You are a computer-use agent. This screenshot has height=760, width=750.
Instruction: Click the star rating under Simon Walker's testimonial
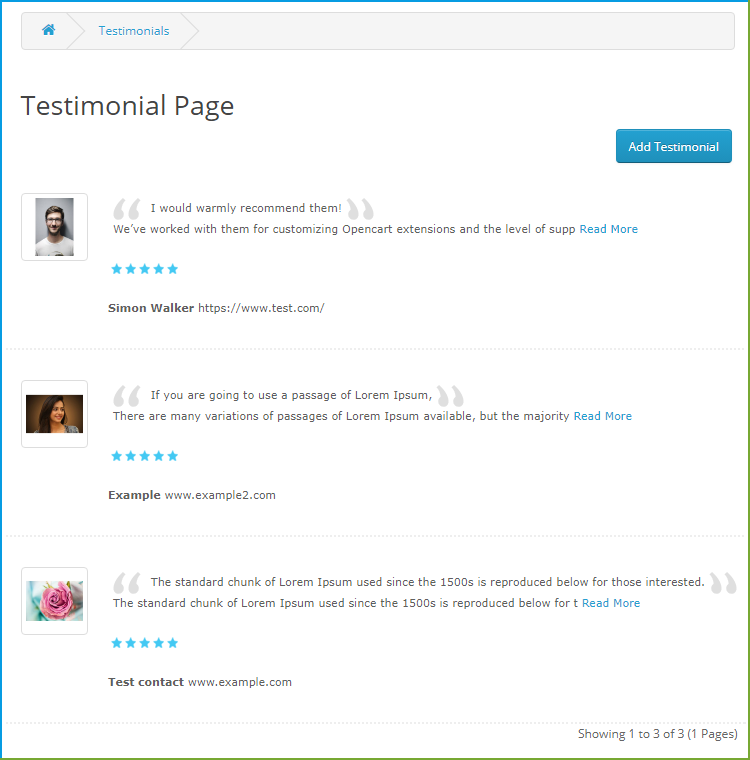(x=144, y=269)
